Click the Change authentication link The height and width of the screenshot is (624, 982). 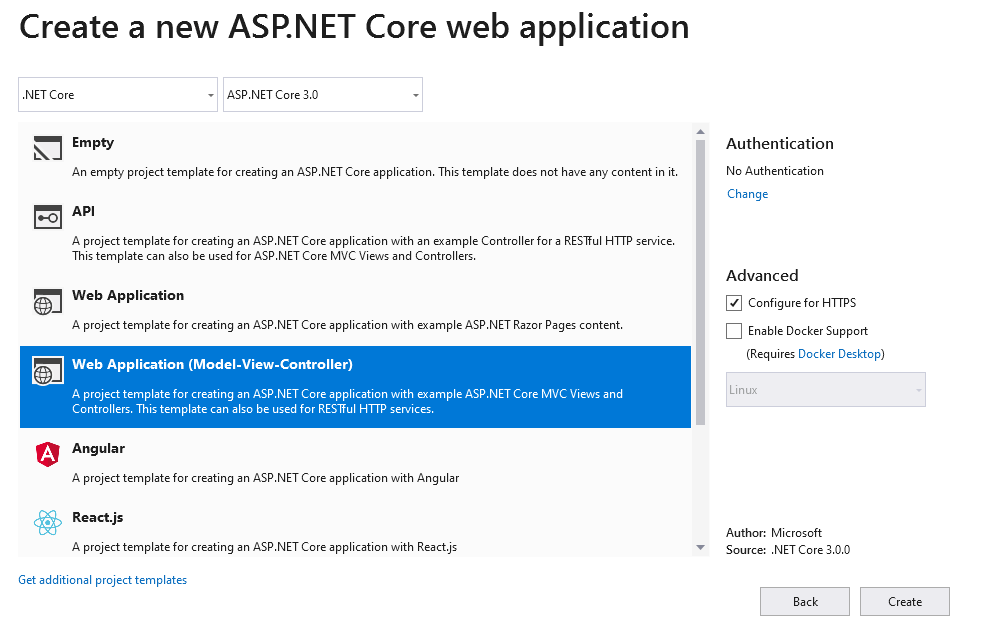(x=747, y=194)
